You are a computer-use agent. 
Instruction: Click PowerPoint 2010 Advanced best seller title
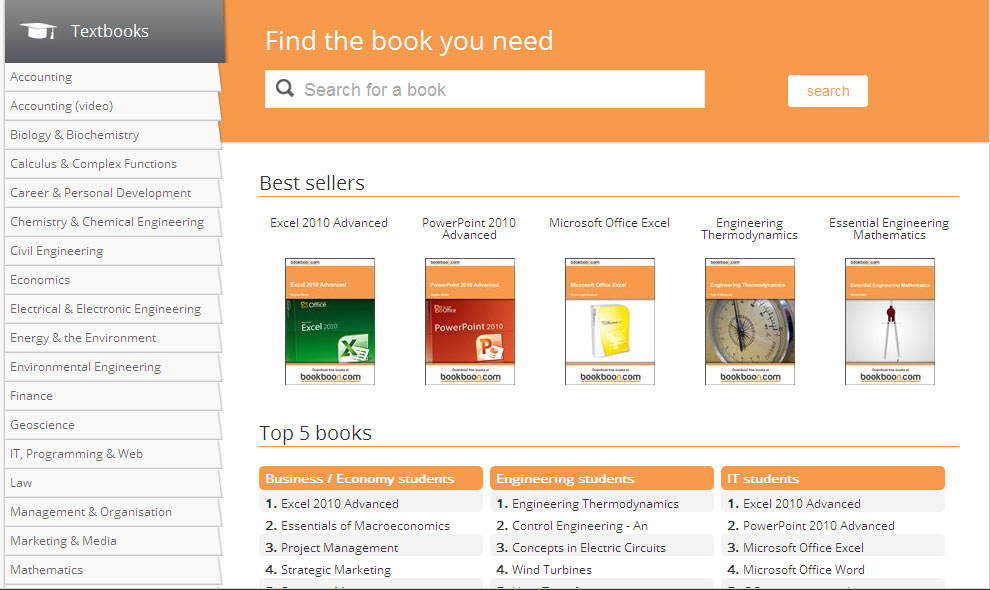point(469,229)
